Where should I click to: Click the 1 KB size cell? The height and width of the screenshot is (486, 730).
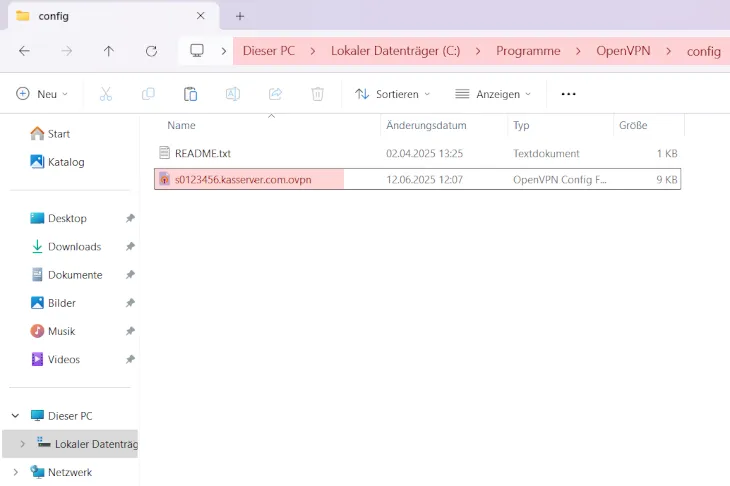[667, 153]
